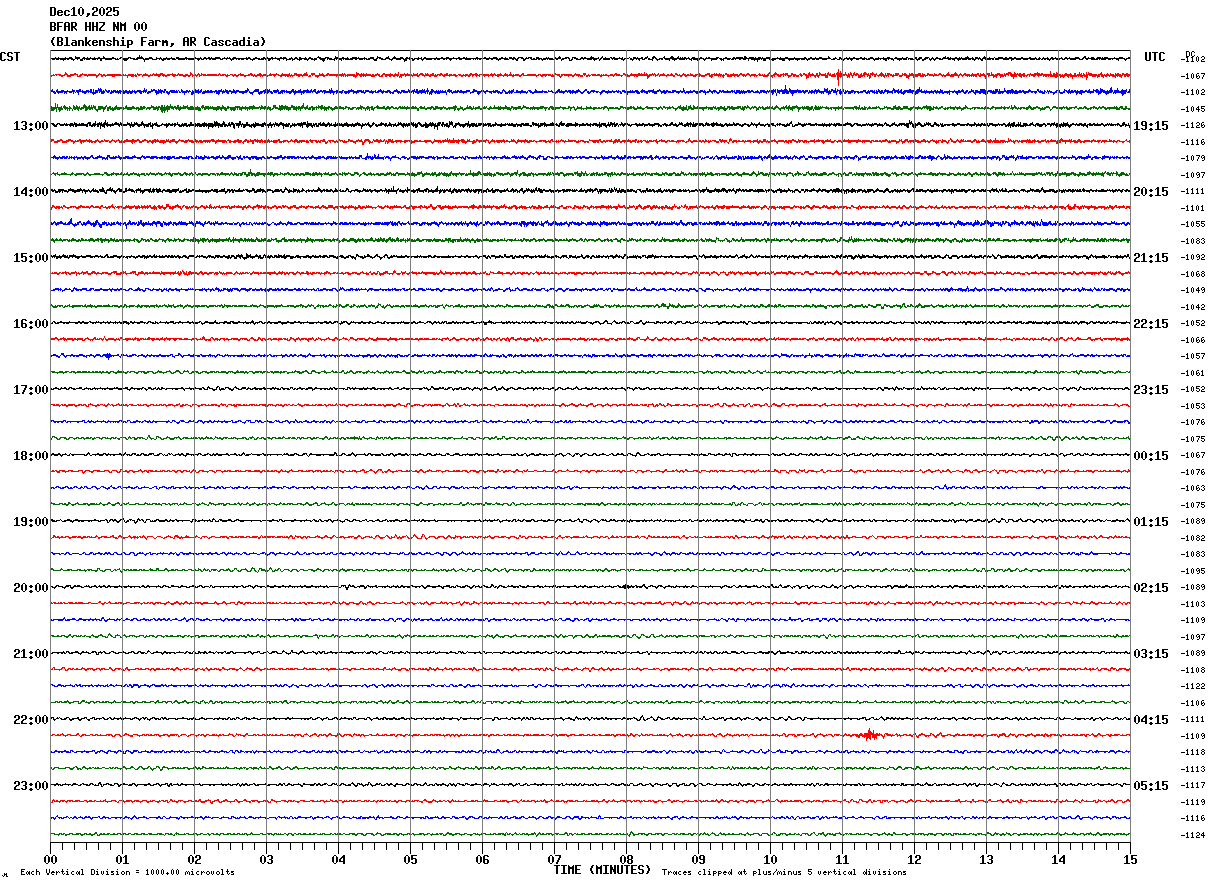The width and height of the screenshot is (1210, 886).
Task: Click the 19:15 UTC time label
Action: [x=1150, y=126]
